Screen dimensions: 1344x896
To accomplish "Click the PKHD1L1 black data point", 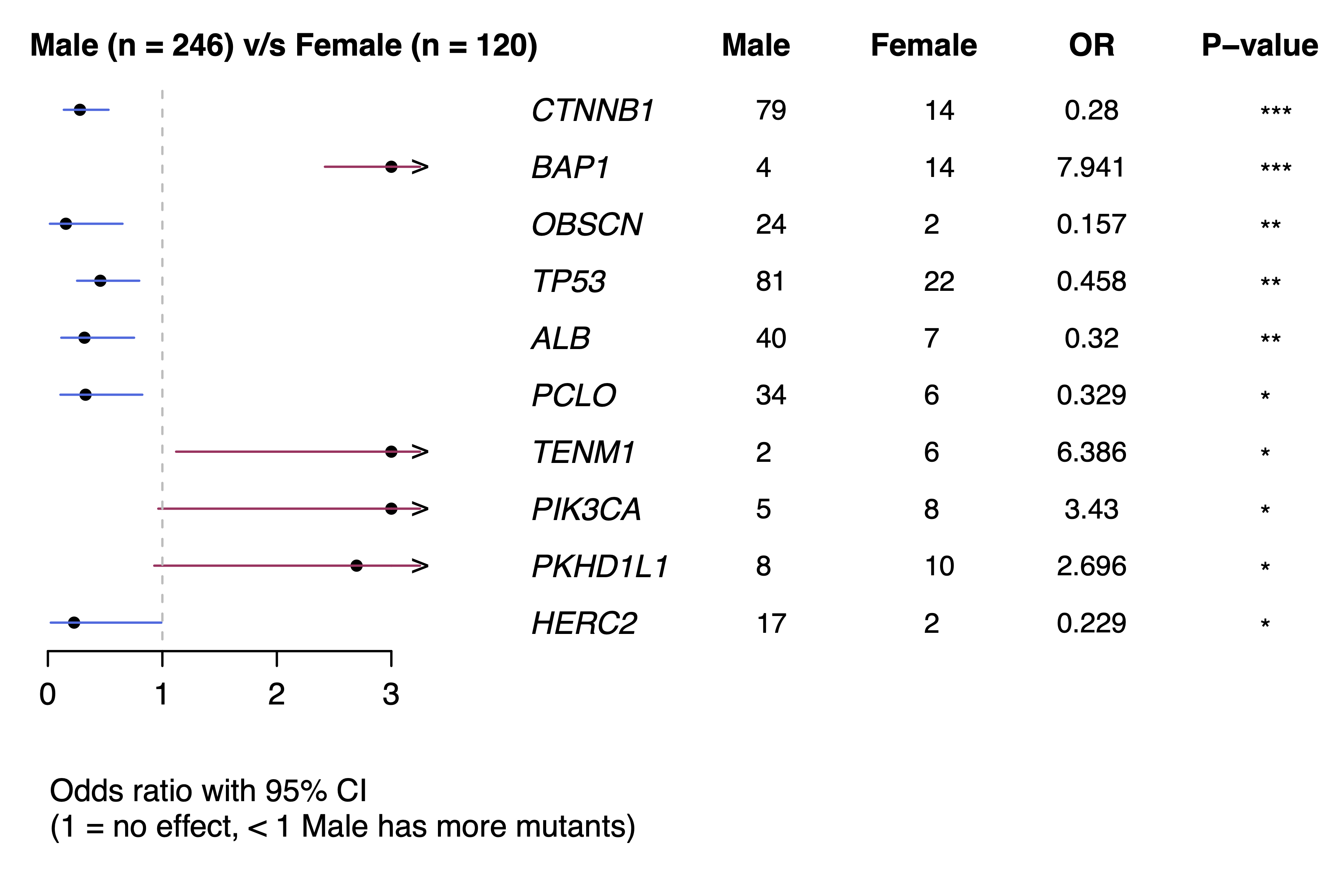I will tap(357, 566).
